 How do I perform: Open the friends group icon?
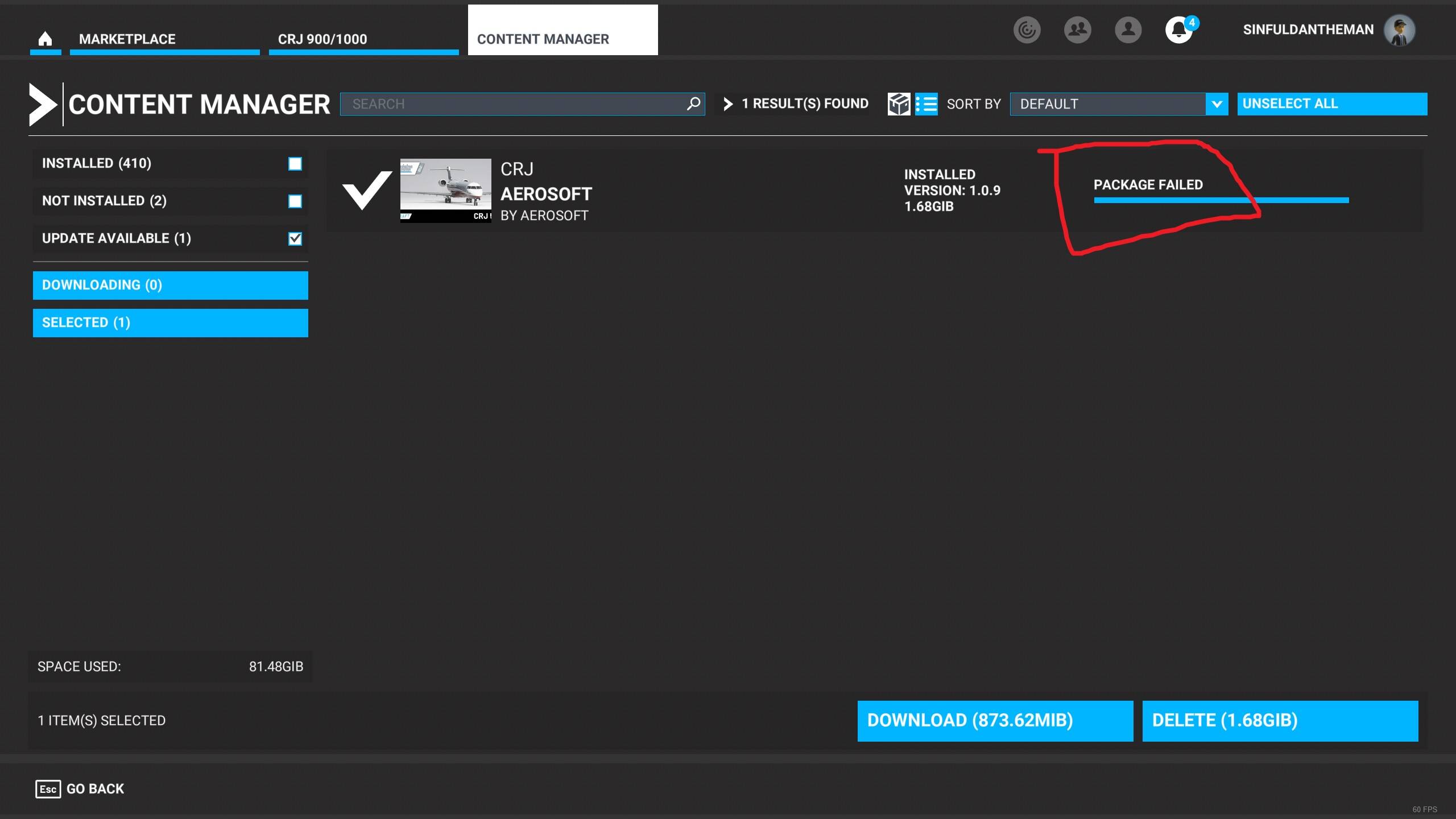click(x=1077, y=30)
